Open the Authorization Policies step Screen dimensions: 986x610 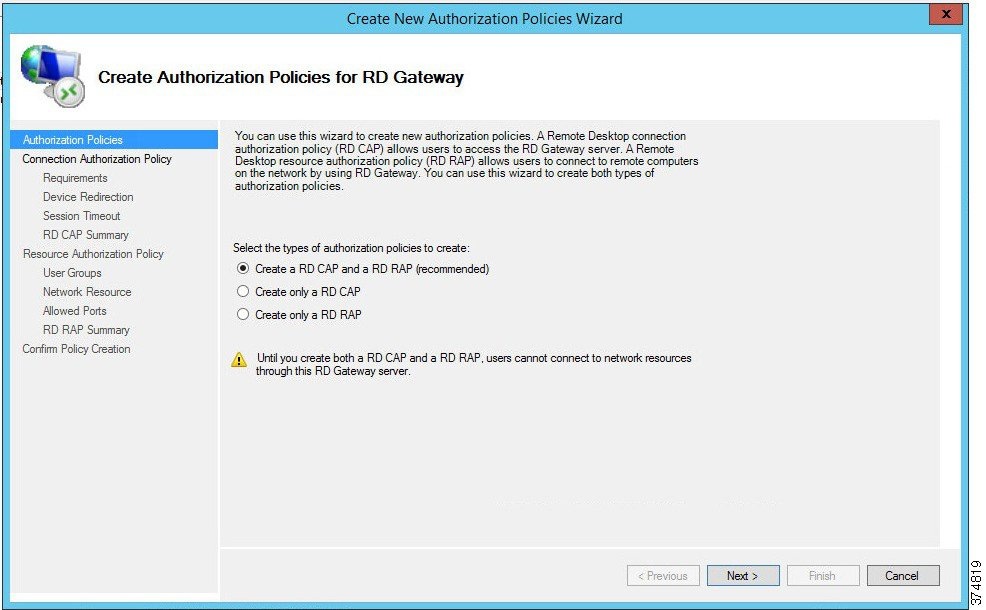coord(114,140)
